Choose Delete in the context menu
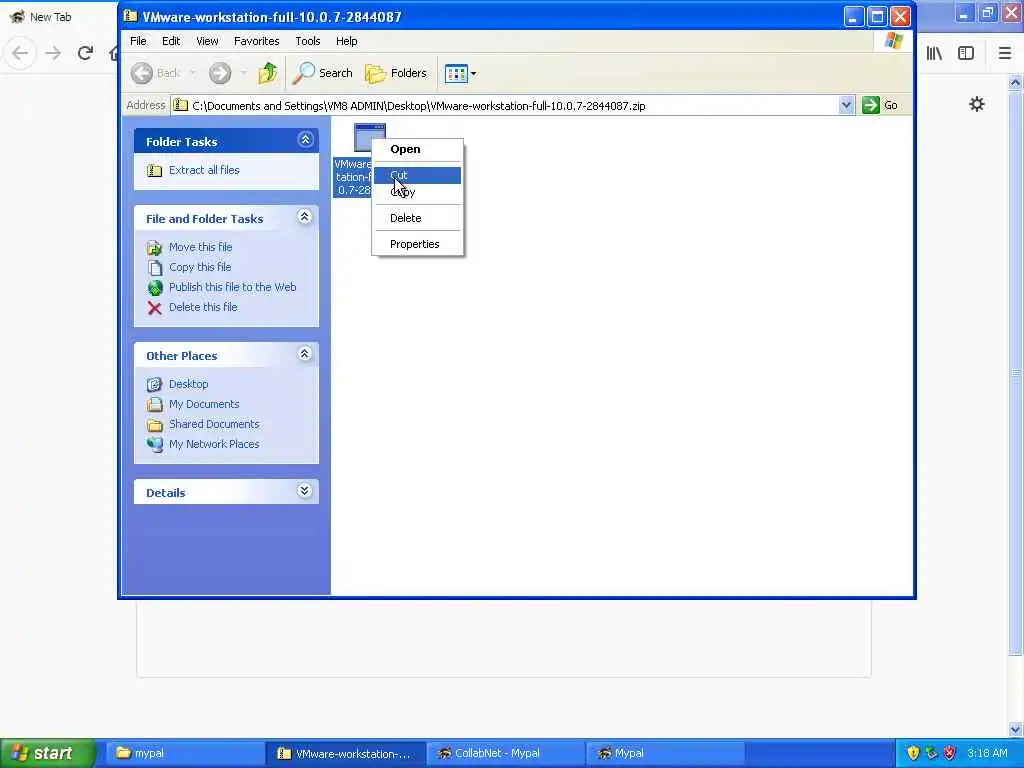1024x768 pixels. click(x=417, y=218)
